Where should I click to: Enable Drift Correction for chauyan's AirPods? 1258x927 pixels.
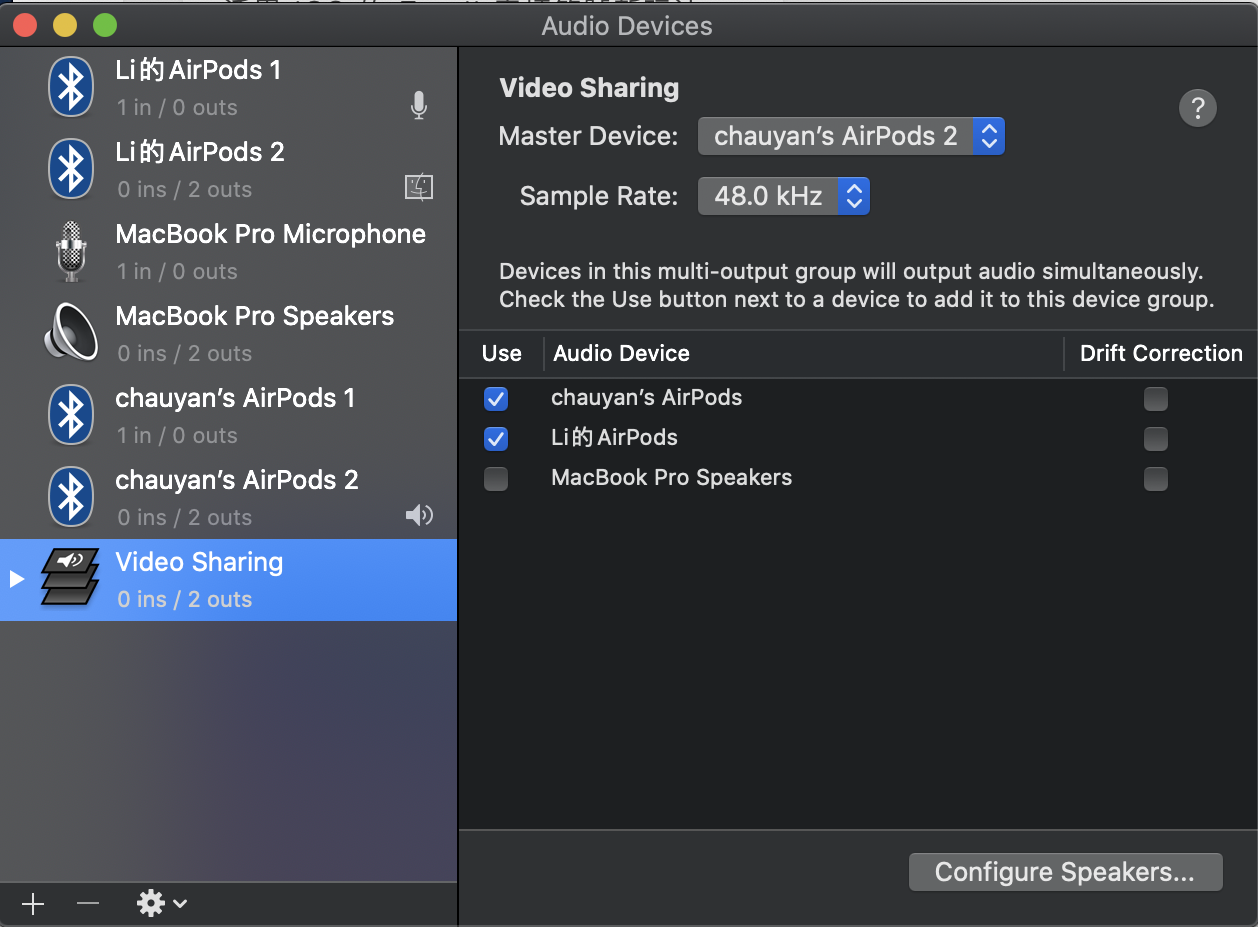pos(1155,399)
